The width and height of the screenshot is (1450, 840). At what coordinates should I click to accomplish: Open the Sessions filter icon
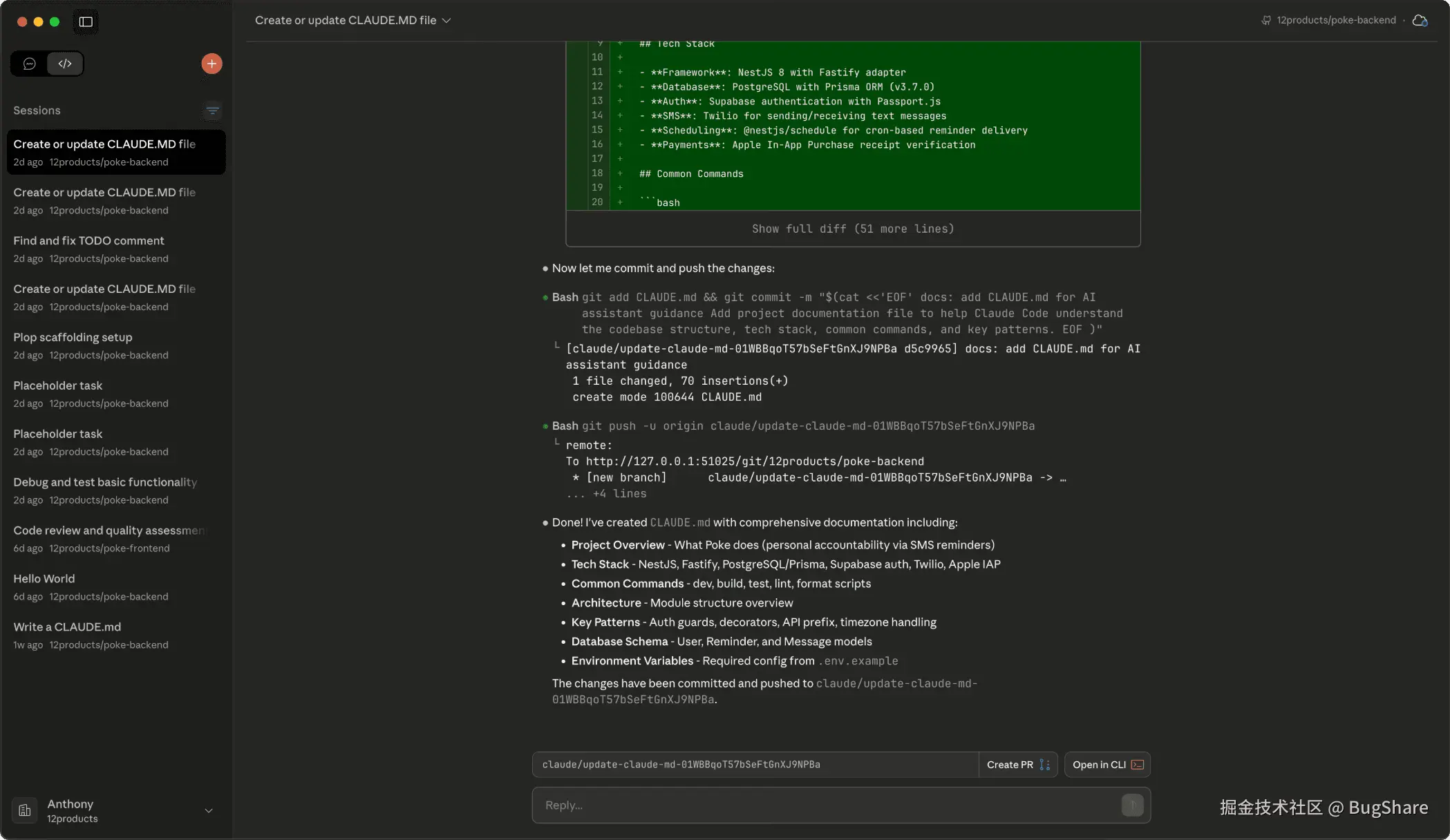click(212, 111)
